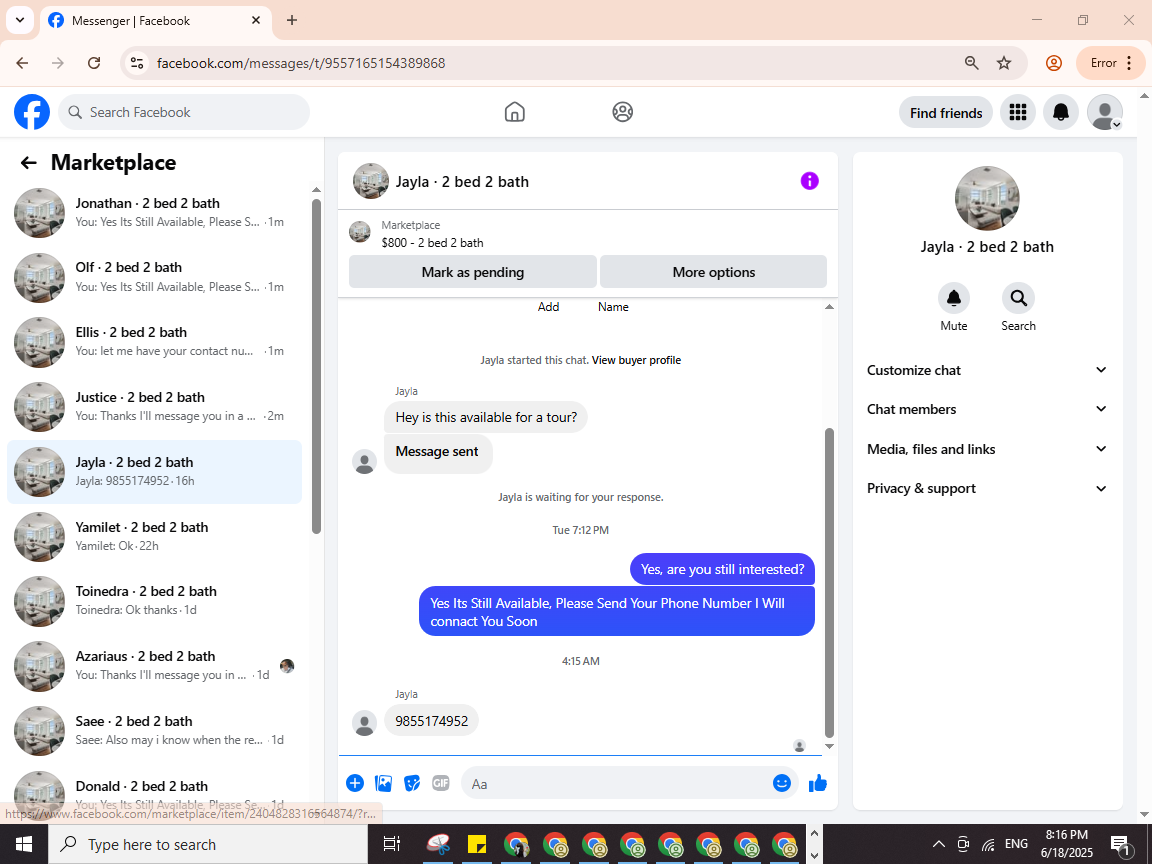Select Jayla · 2 bed 2 bath conversation
This screenshot has width=1152, height=864.
point(154,472)
